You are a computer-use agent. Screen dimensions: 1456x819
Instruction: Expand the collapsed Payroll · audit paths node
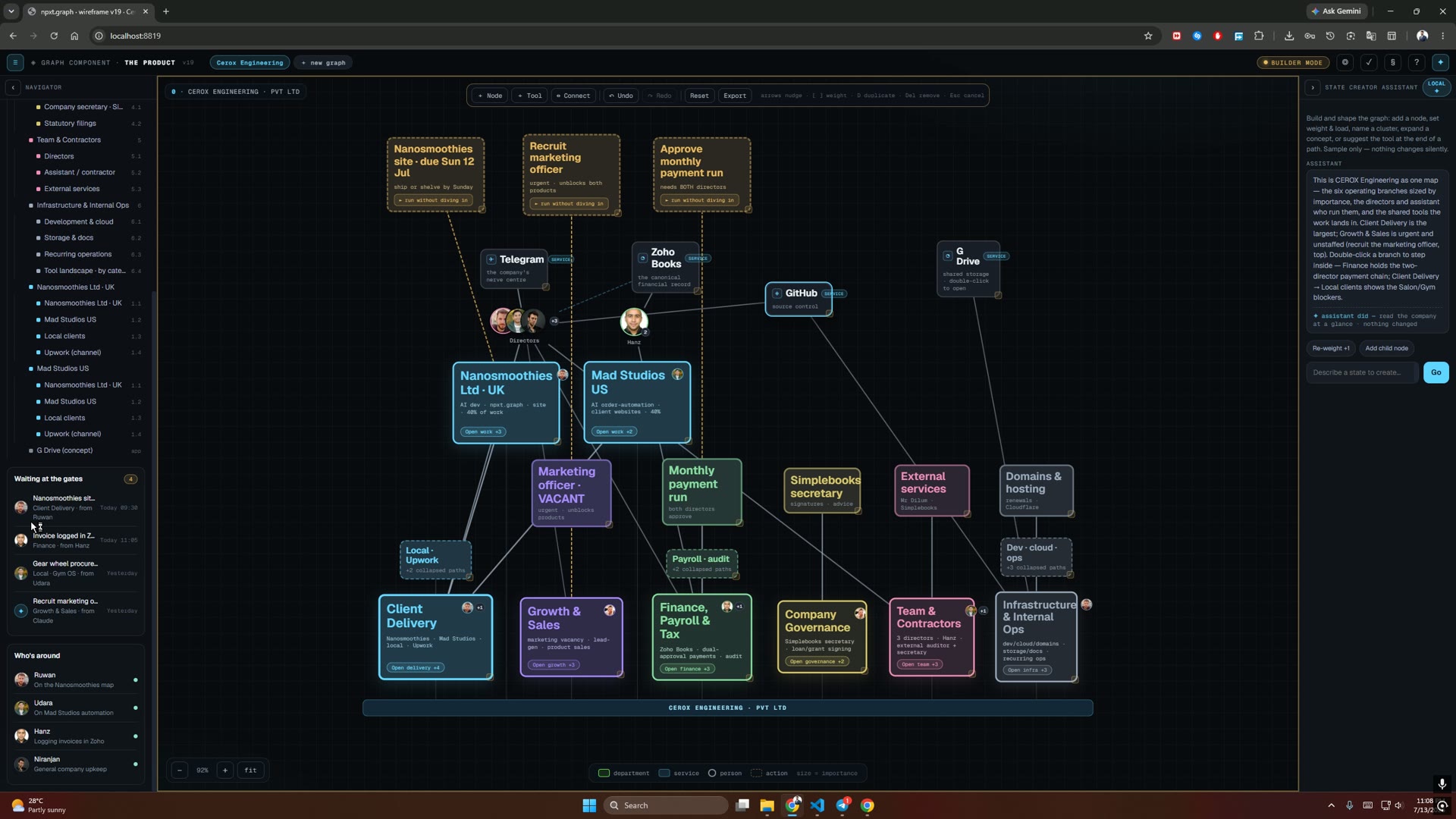point(701,563)
